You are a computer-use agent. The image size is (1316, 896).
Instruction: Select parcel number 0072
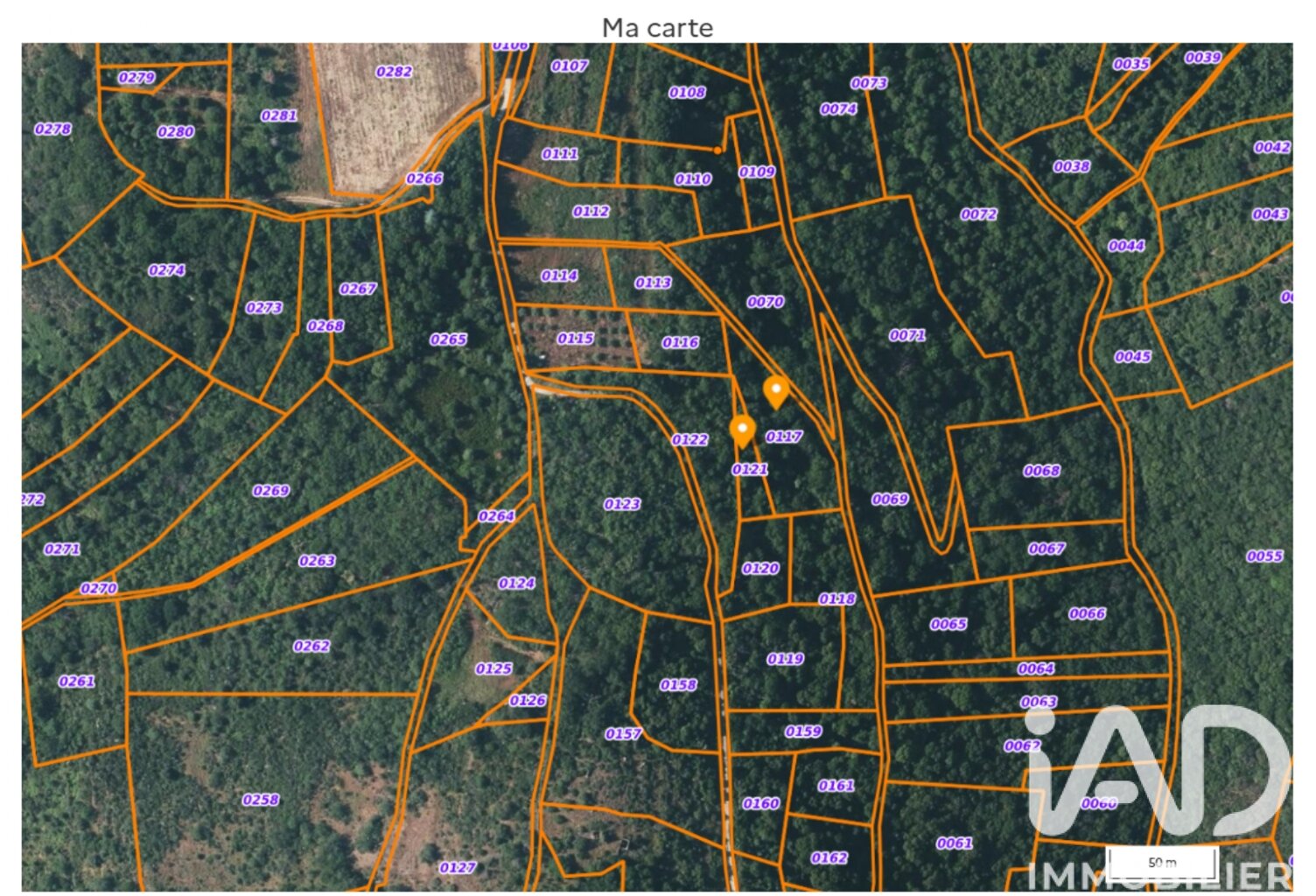point(978,214)
